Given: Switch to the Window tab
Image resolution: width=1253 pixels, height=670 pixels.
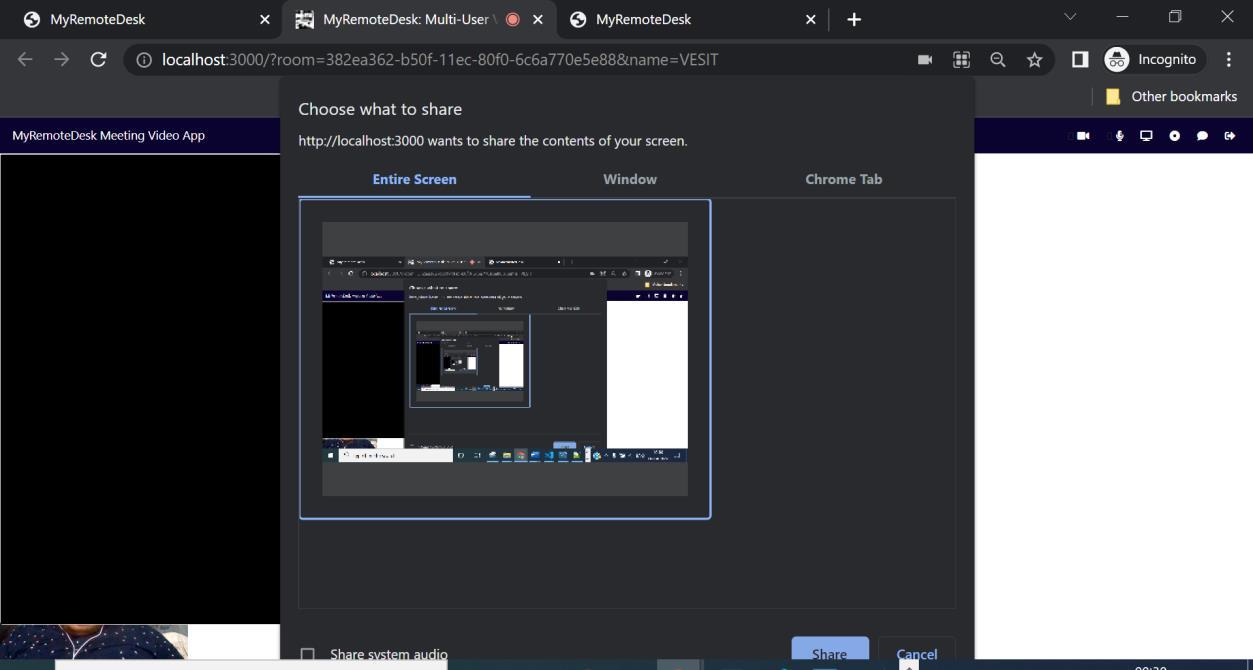Looking at the screenshot, I should (630, 180).
